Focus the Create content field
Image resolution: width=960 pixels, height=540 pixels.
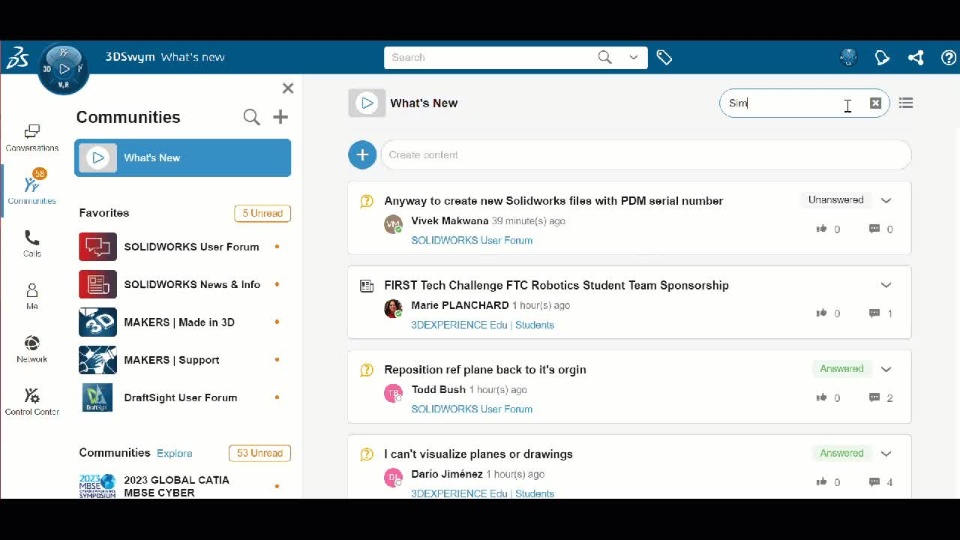tap(646, 155)
